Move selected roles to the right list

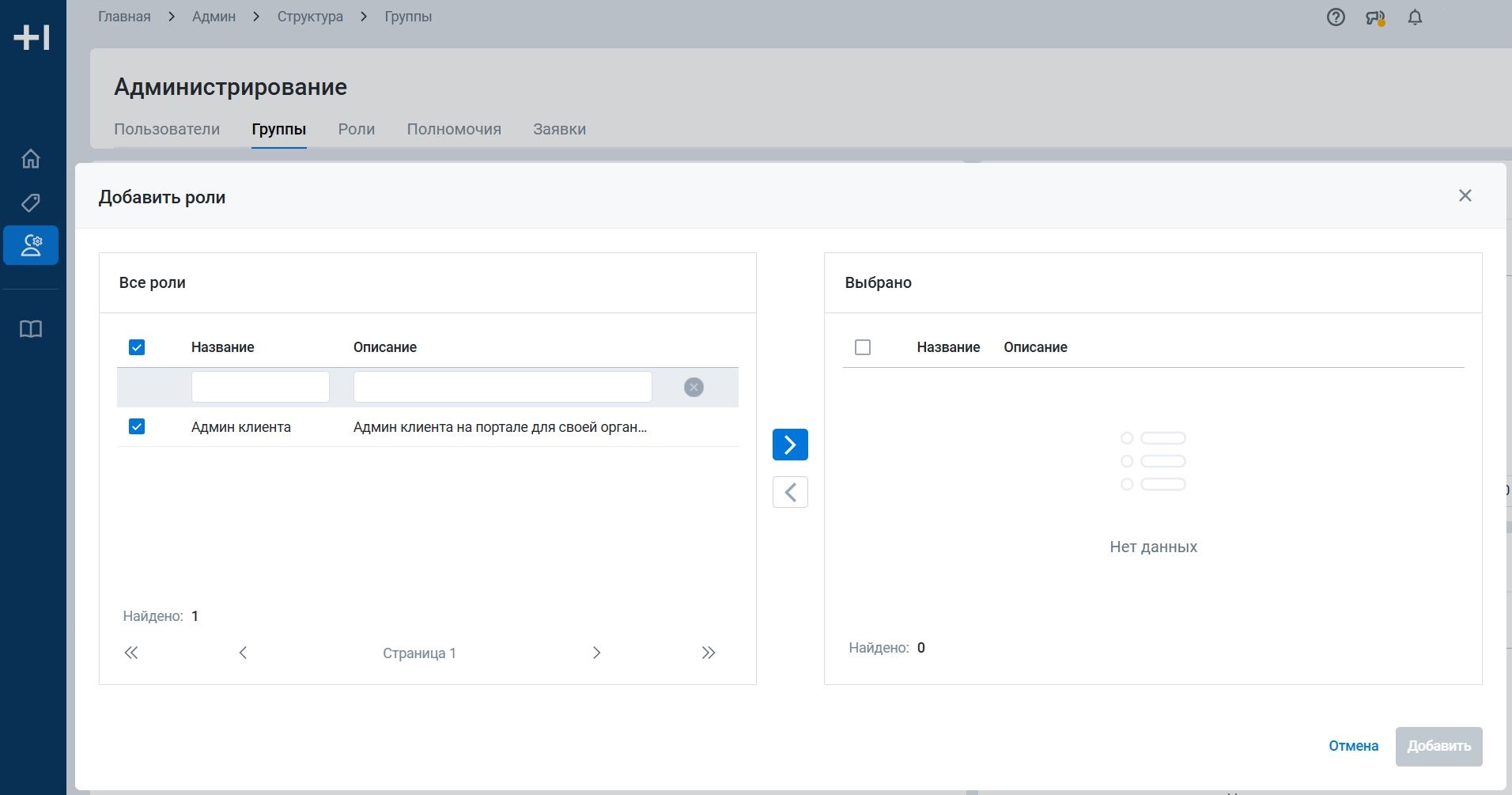tap(790, 445)
